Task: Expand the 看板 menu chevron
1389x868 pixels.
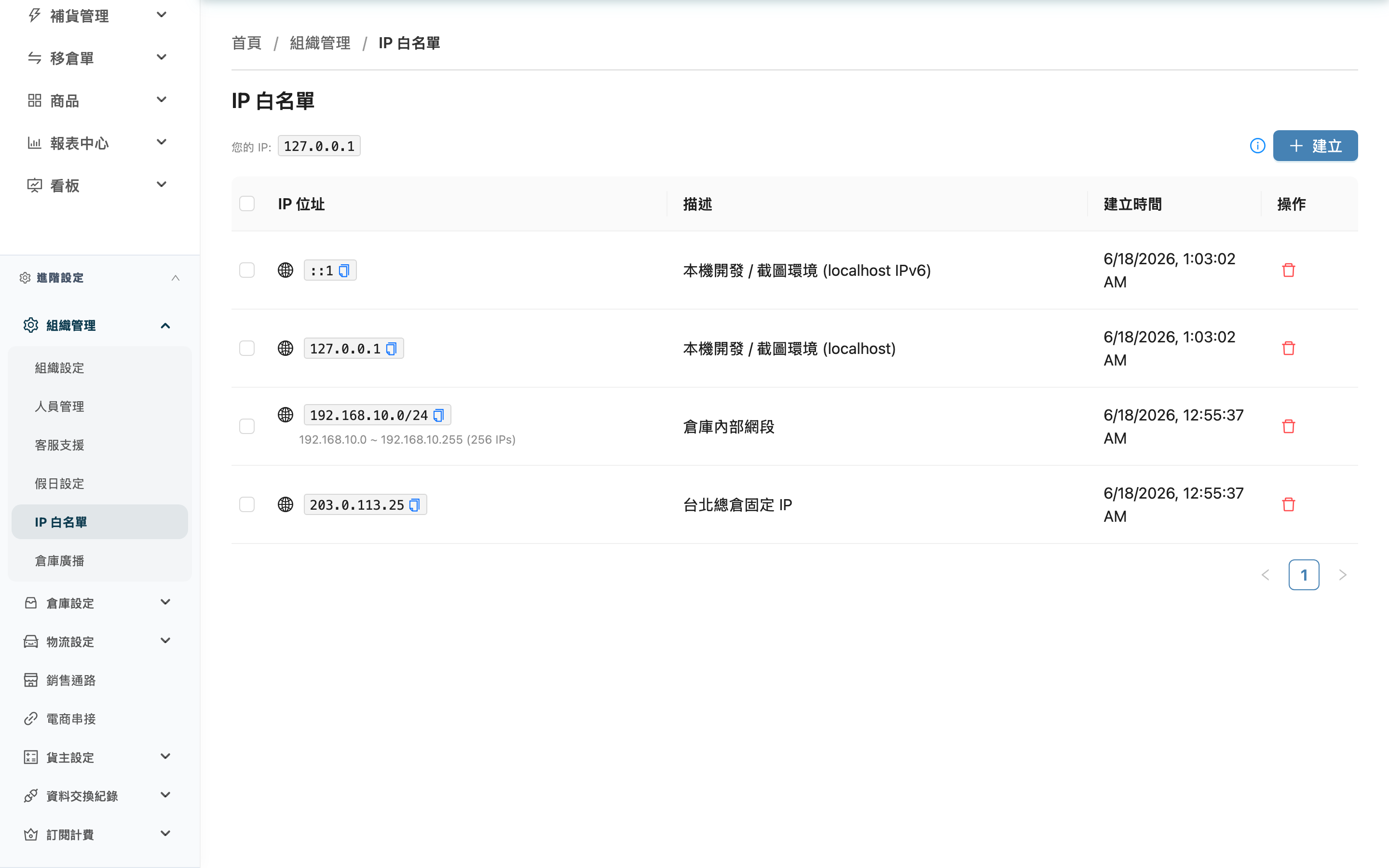Action: pyautogui.click(x=162, y=184)
